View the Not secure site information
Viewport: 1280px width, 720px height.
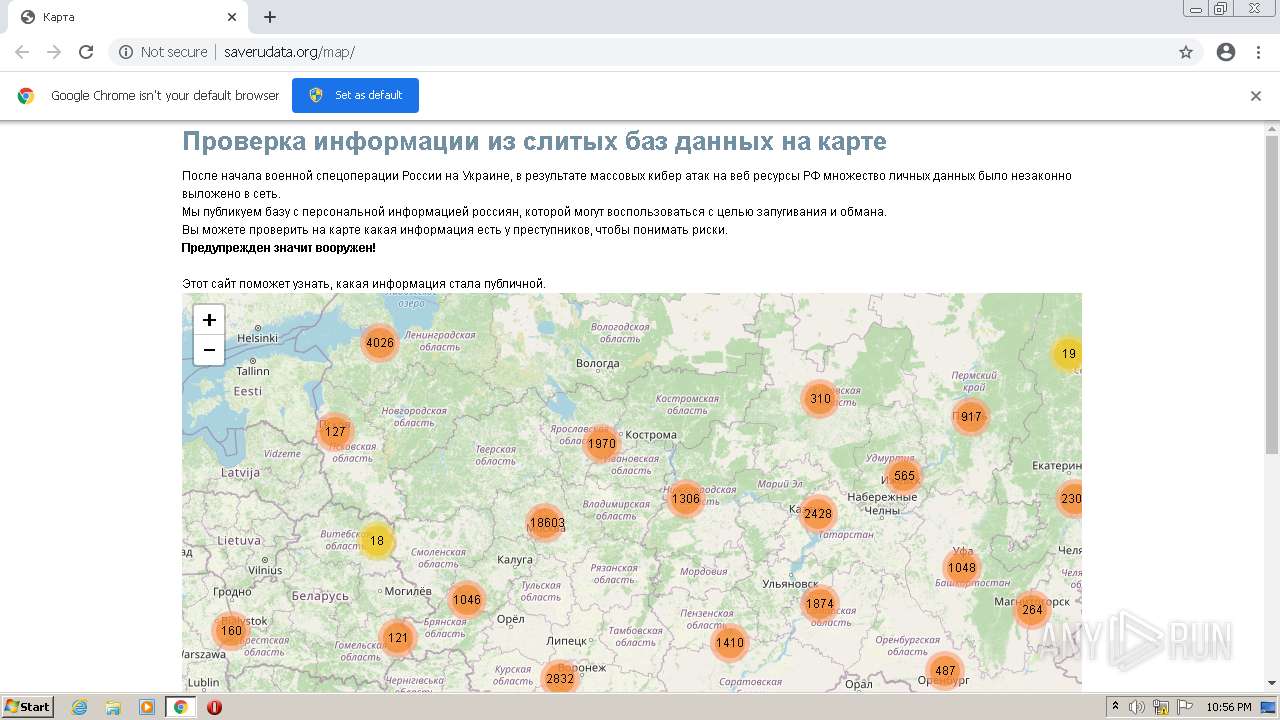pos(163,52)
